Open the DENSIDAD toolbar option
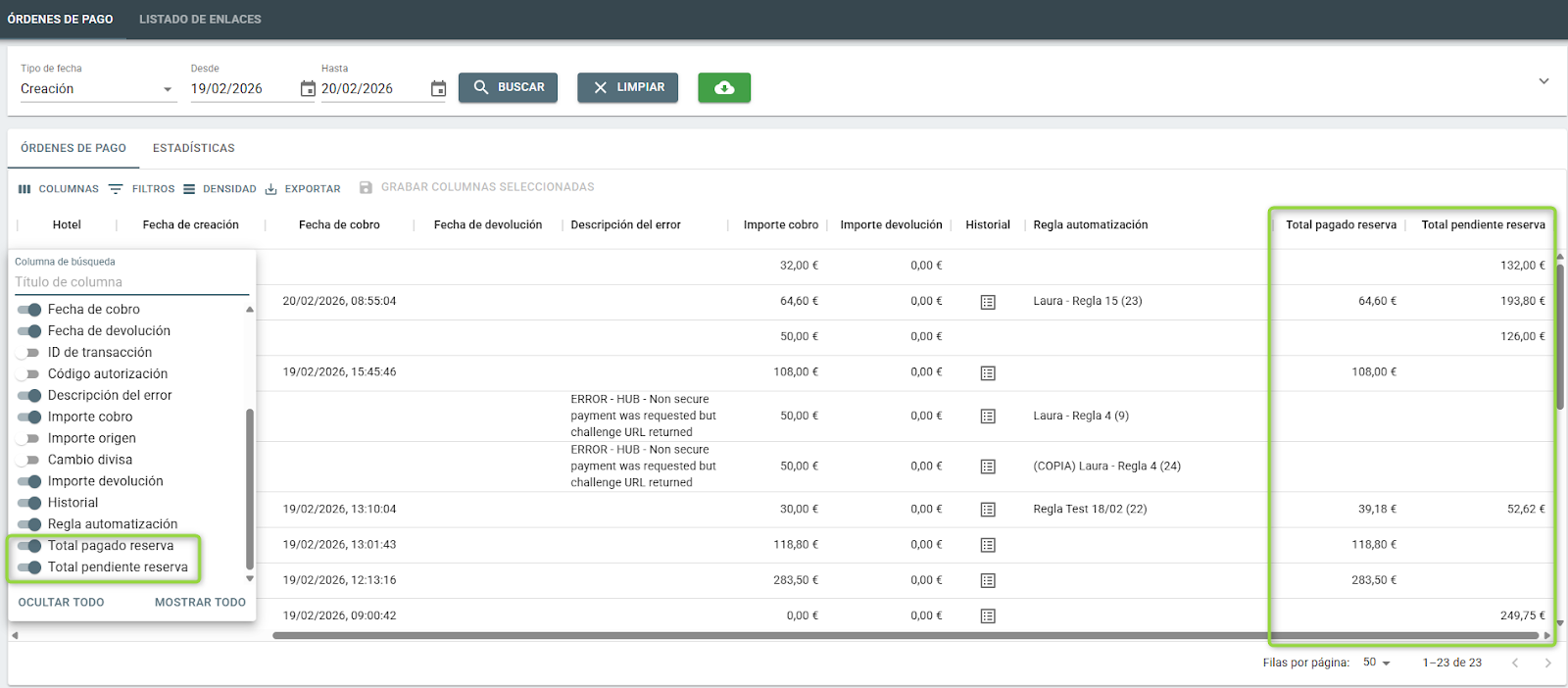Viewport: 1568px width, 688px height. coord(220,189)
